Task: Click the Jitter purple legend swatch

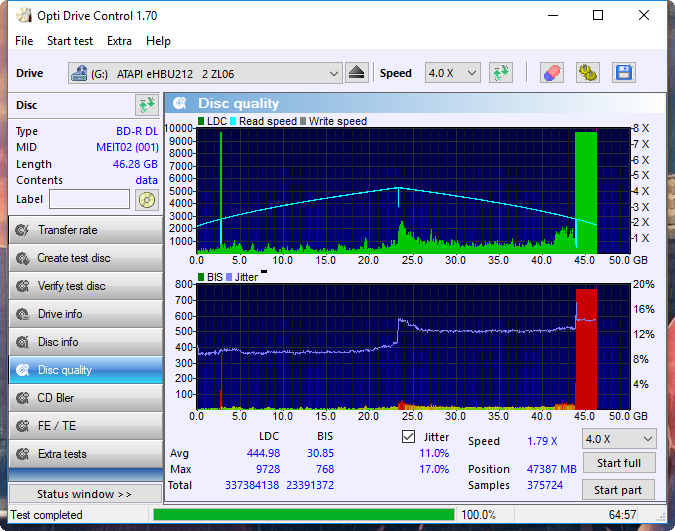Action: tap(229, 277)
